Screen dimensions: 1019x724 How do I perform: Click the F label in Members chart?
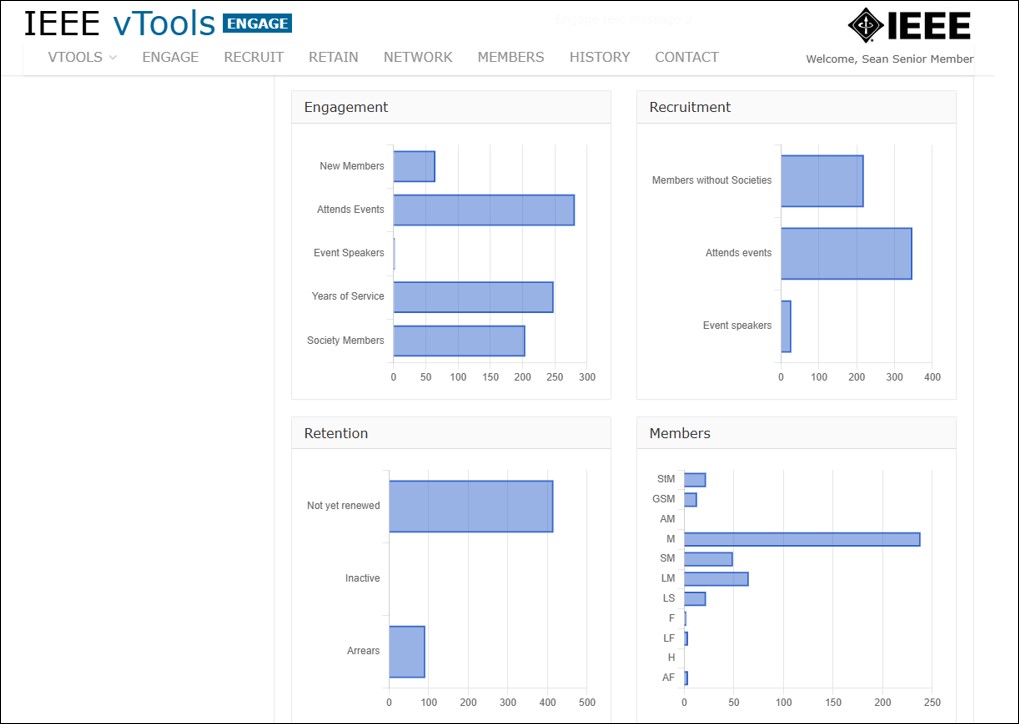pyautogui.click(x=672, y=618)
